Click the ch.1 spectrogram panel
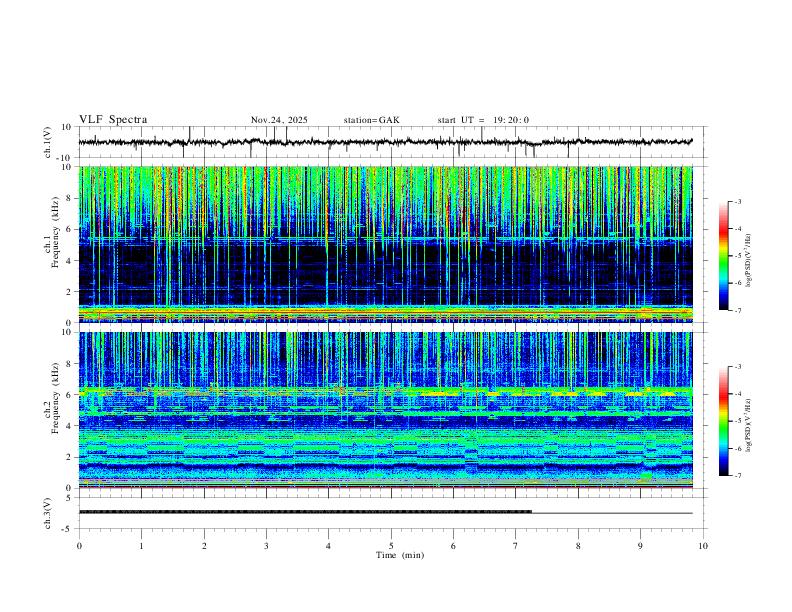 click(x=385, y=244)
